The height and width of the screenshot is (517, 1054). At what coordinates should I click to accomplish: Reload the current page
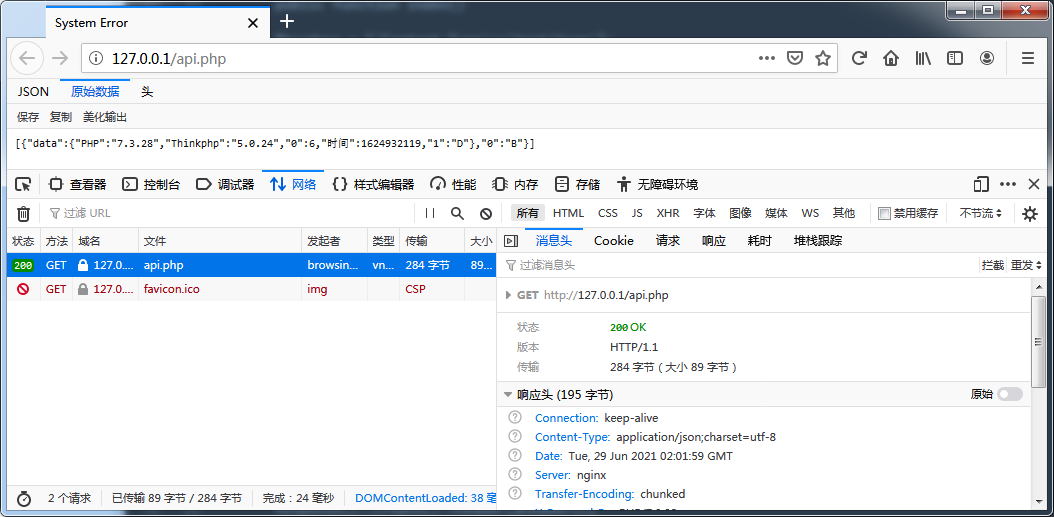[x=858, y=58]
